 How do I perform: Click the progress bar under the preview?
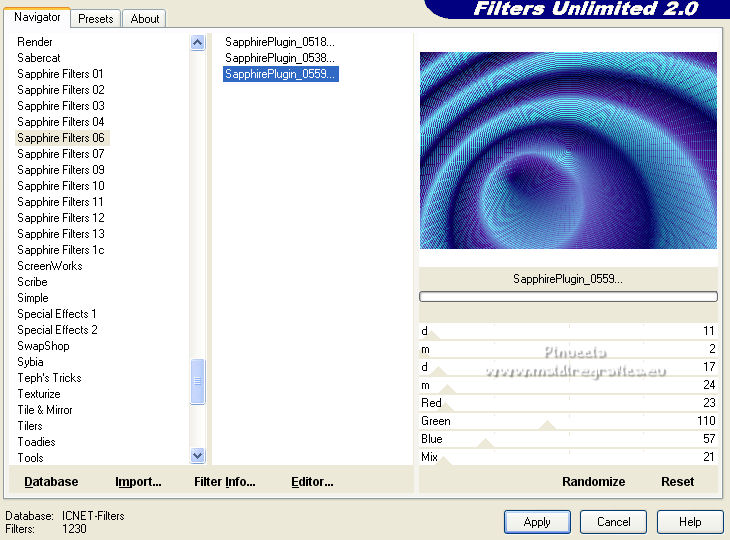coord(568,297)
